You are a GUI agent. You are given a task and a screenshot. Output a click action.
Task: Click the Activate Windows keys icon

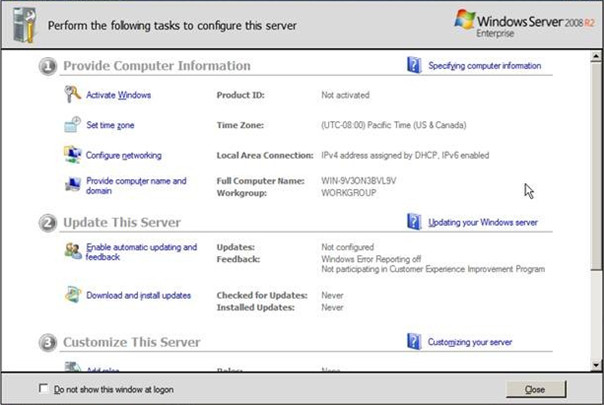pyautogui.click(x=72, y=94)
